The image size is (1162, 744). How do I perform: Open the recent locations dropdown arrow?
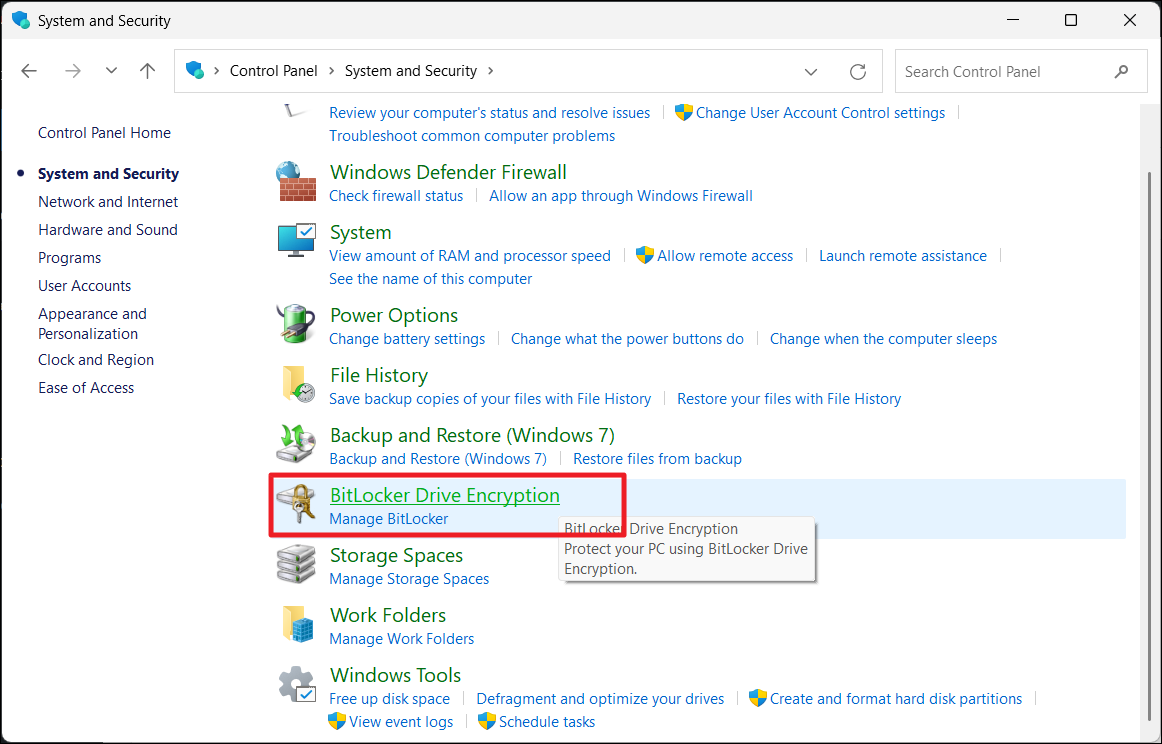[x=111, y=71]
